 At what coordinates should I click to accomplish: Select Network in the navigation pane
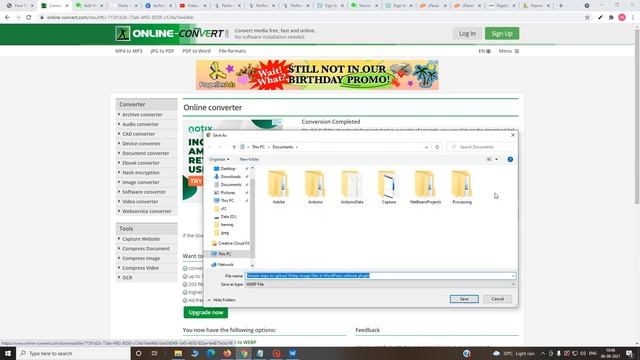coord(225,265)
